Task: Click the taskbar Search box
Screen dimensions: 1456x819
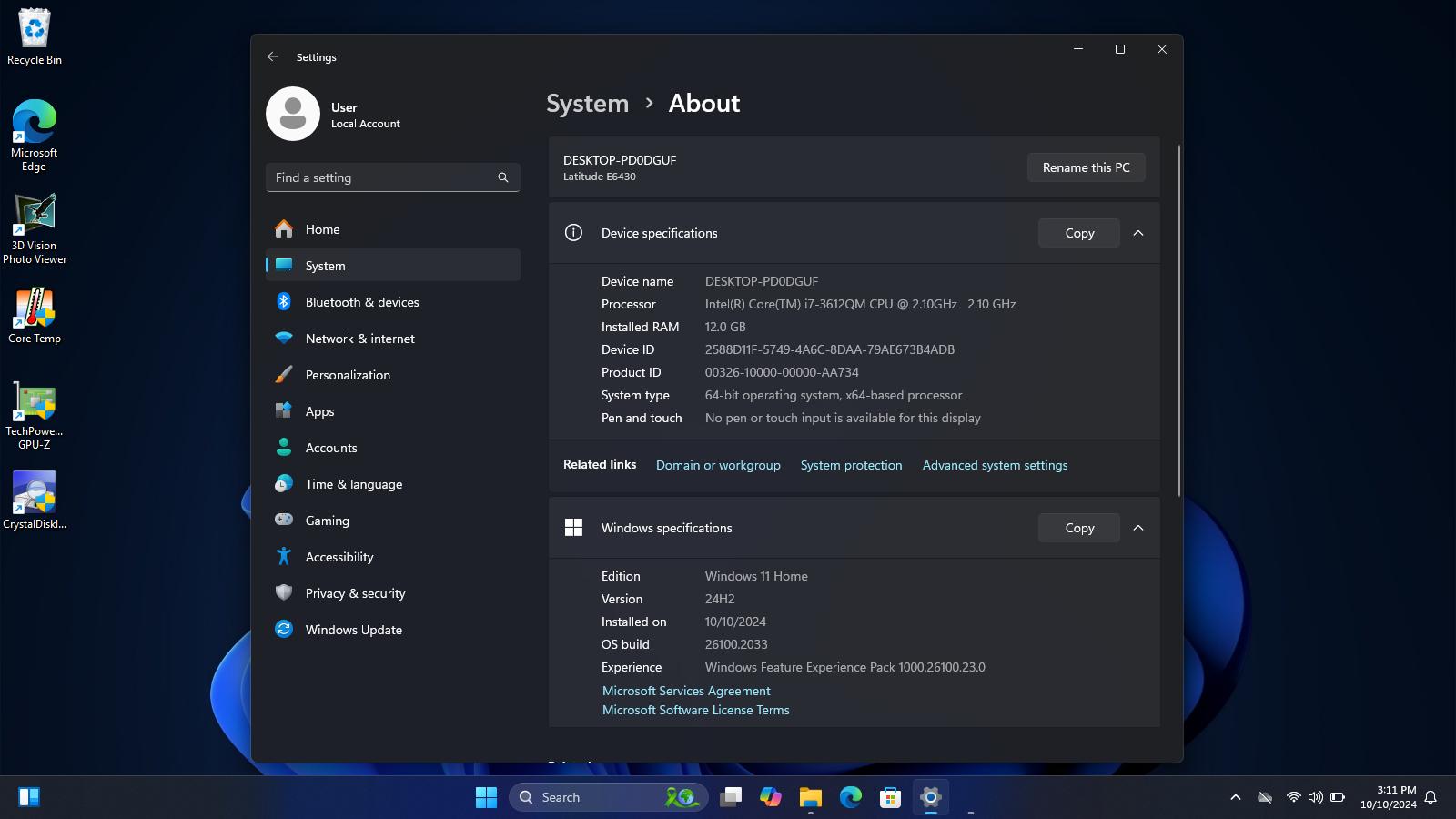Action: pos(608,797)
